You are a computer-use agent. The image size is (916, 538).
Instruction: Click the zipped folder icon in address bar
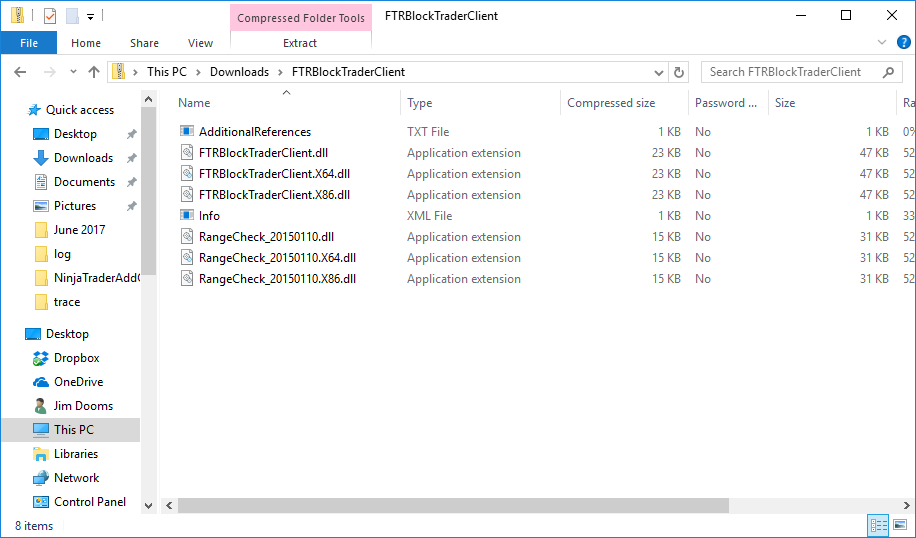pos(119,71)
